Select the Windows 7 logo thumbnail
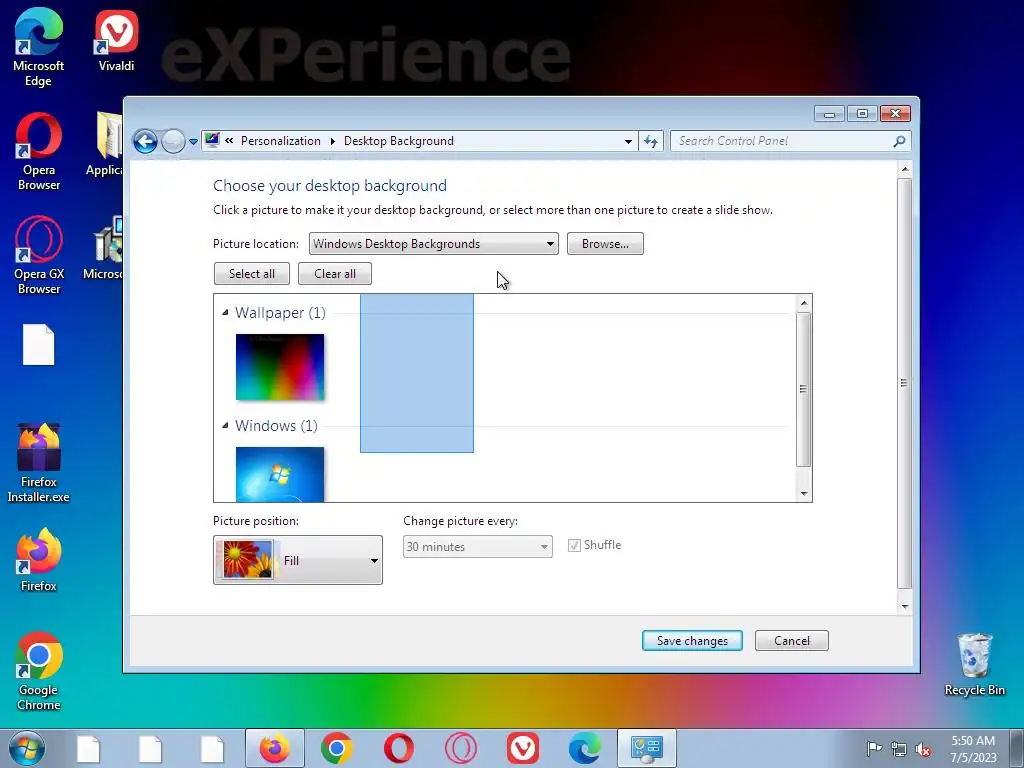1024x768 pixels. [x=280, y=474]
